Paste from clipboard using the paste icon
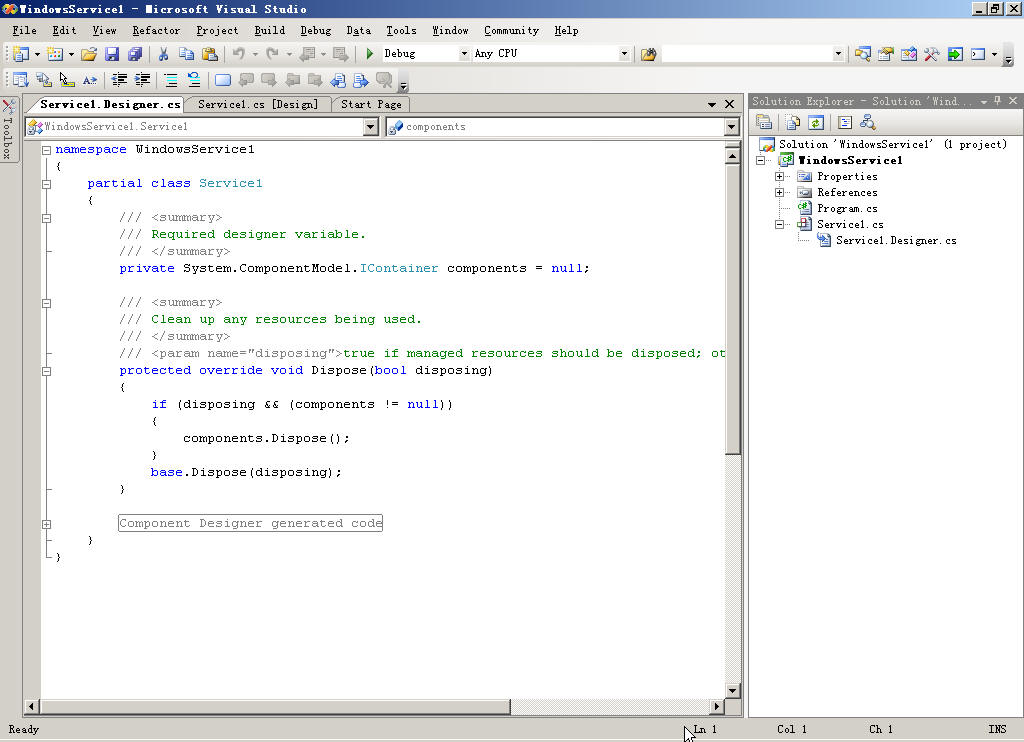 [x=209, y=54]
